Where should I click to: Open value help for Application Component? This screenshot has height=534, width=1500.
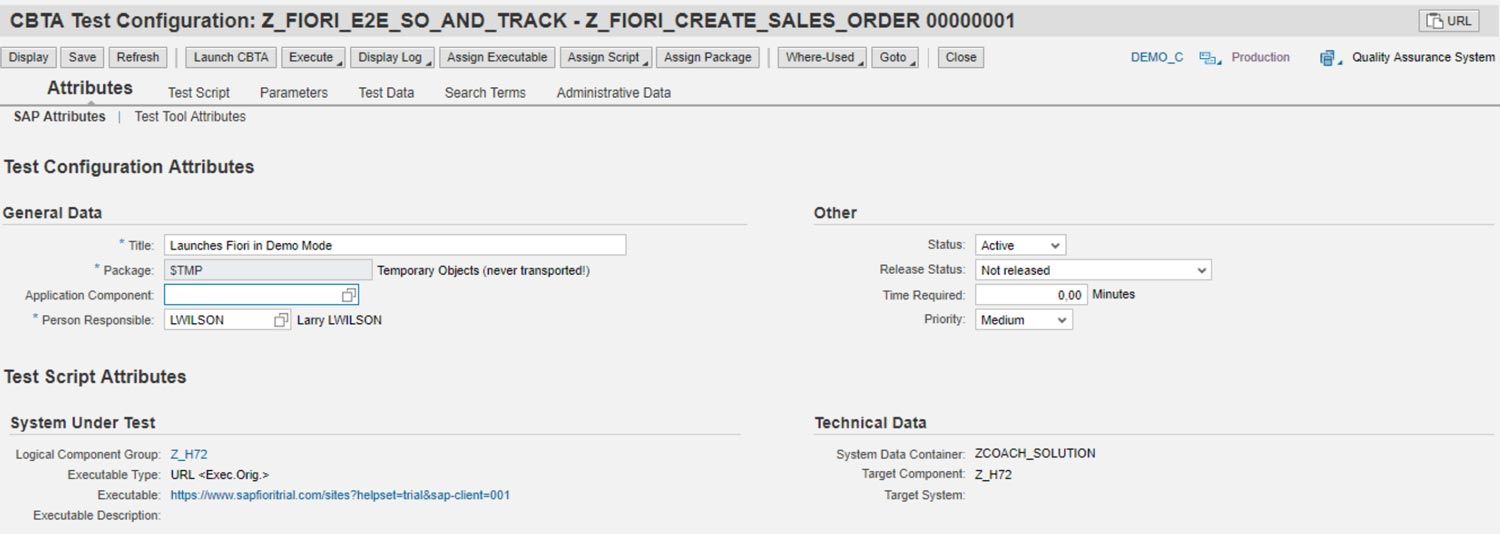click(348, 295)
